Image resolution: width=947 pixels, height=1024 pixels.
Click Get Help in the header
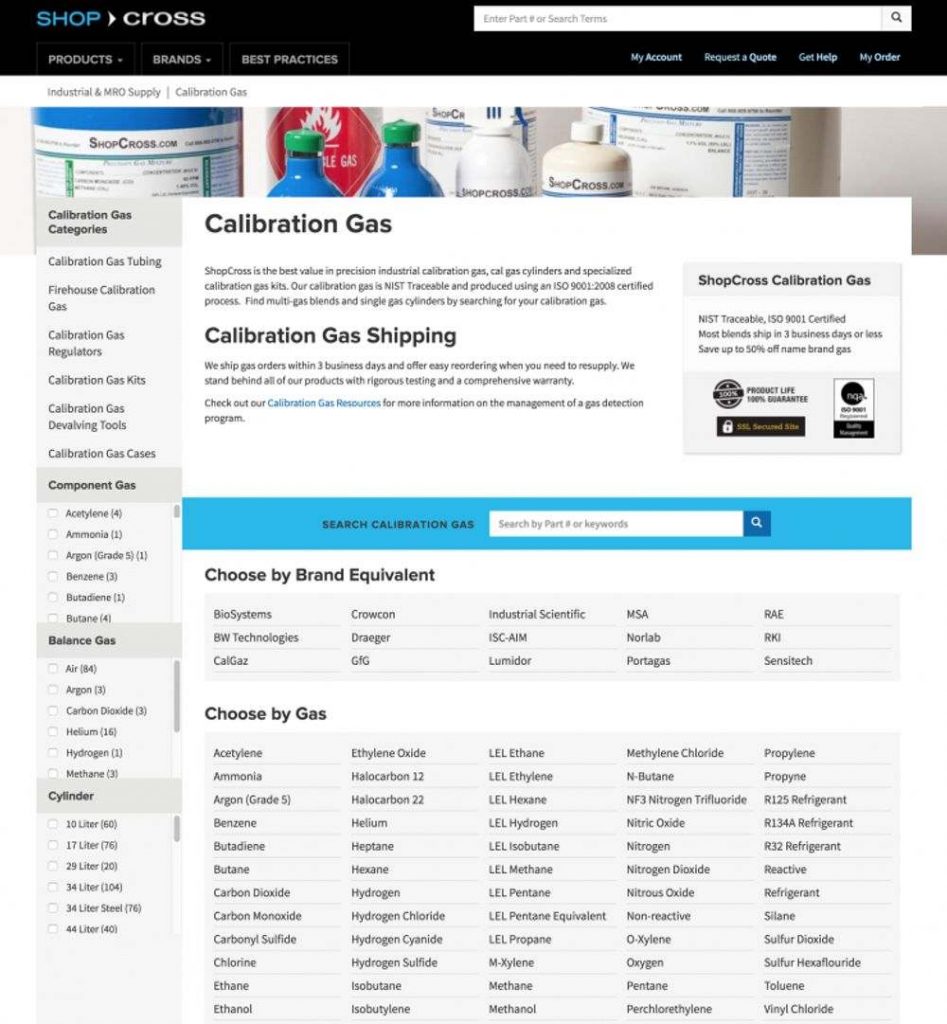tap(818, 57)
